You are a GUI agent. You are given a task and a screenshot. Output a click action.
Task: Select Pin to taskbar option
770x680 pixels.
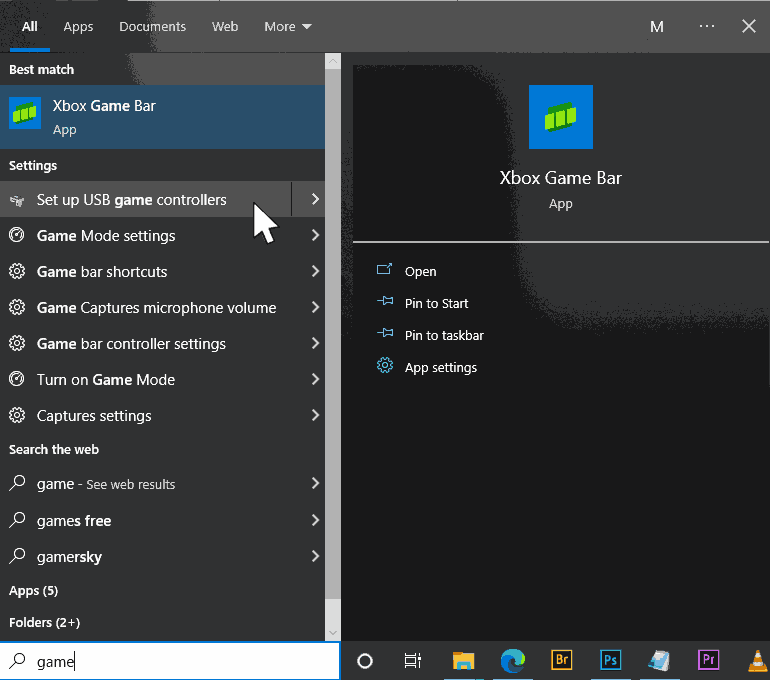(444, 335)
